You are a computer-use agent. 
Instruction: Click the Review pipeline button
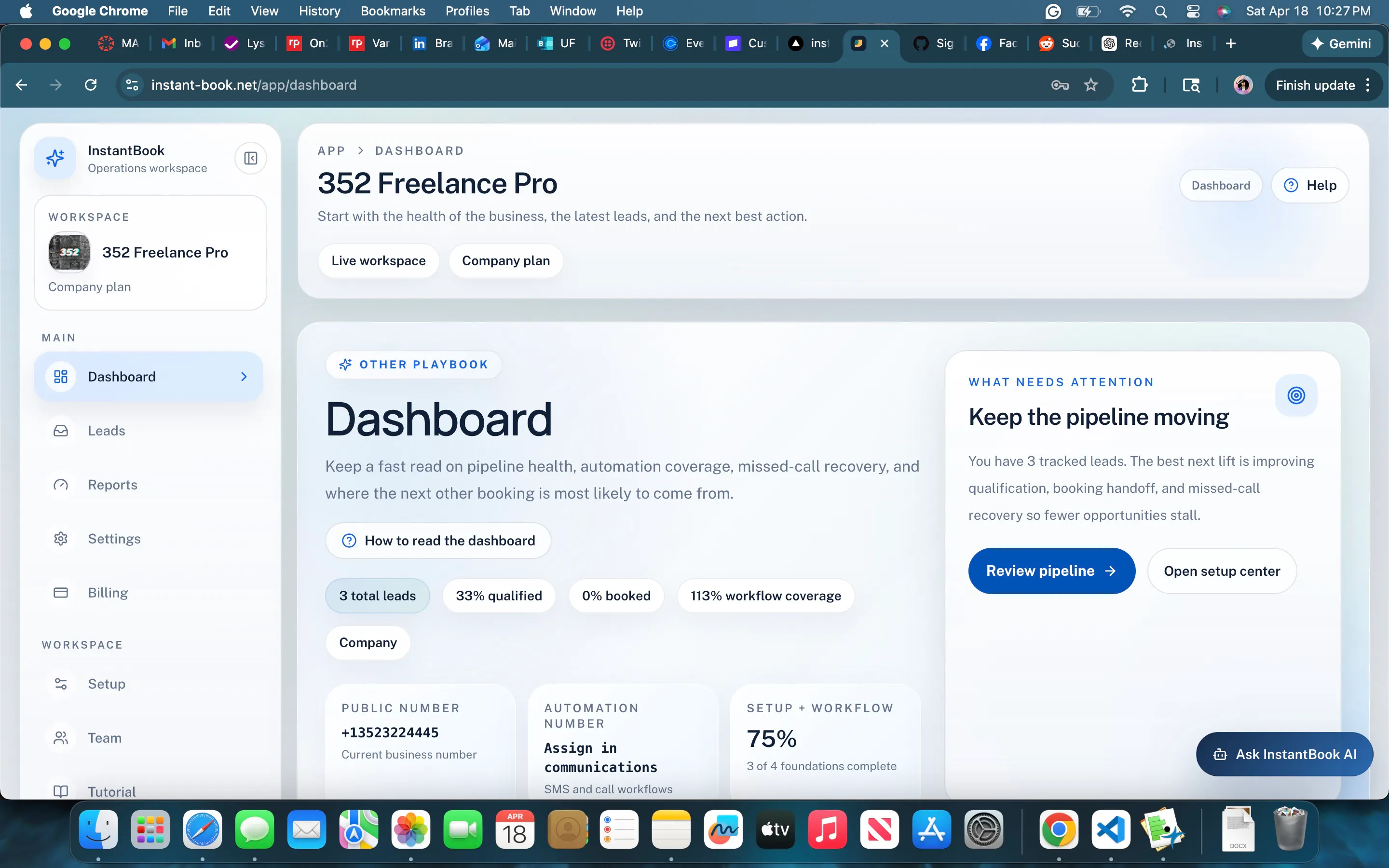click(1051, 570)
